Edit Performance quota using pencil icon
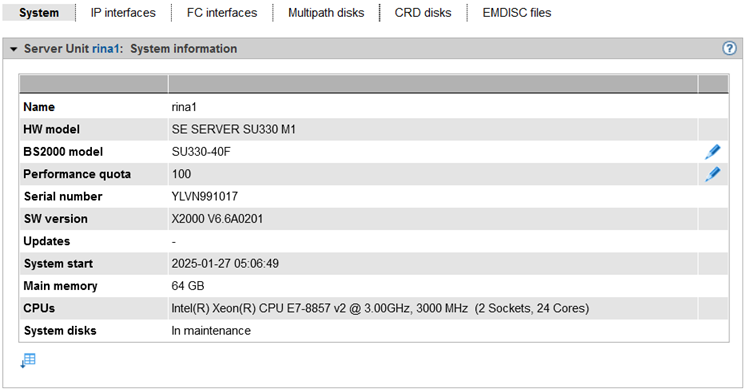The height and width of the screenshot is (389, 744). pos(713,174)
